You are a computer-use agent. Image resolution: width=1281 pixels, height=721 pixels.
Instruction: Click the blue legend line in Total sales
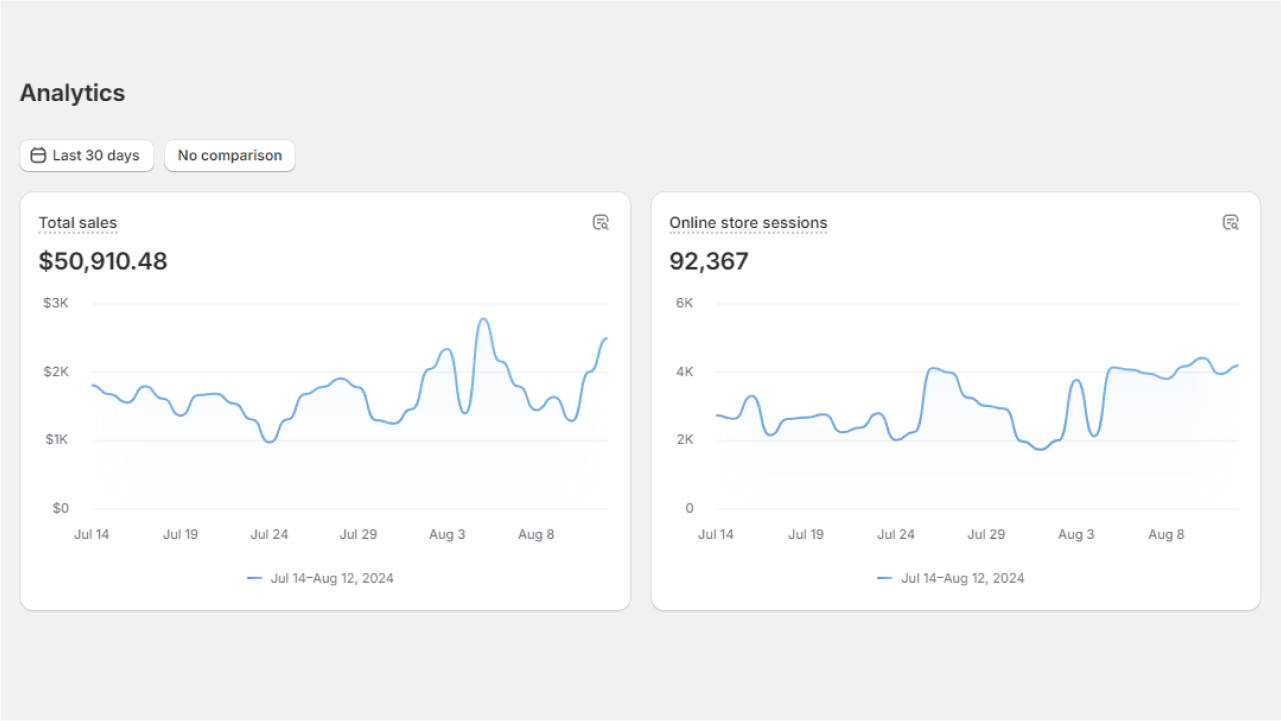(254, 578)
